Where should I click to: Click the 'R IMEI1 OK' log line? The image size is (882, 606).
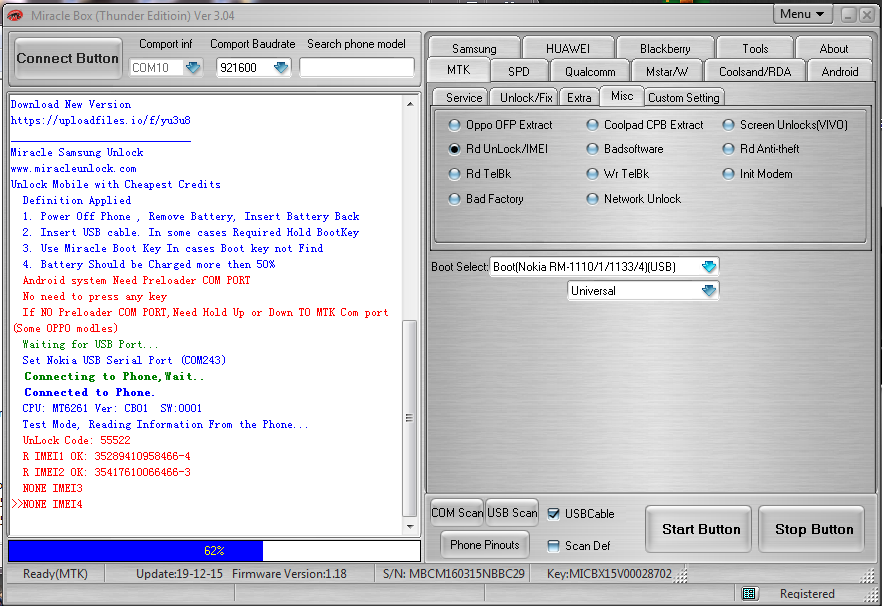(107, 456)
